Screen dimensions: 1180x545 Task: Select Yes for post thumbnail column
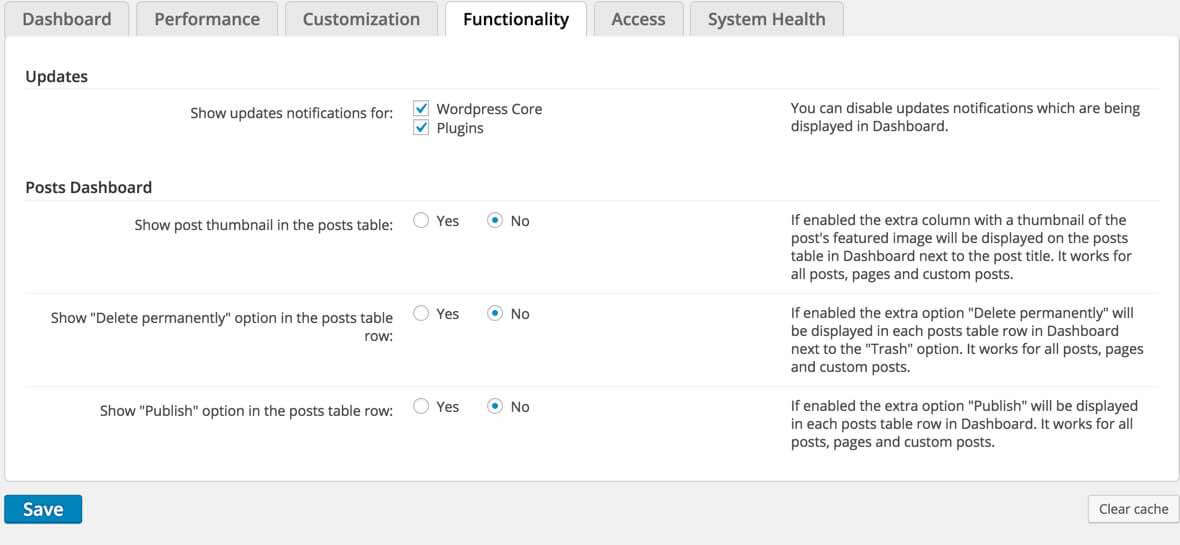click(x=422, y=221)
